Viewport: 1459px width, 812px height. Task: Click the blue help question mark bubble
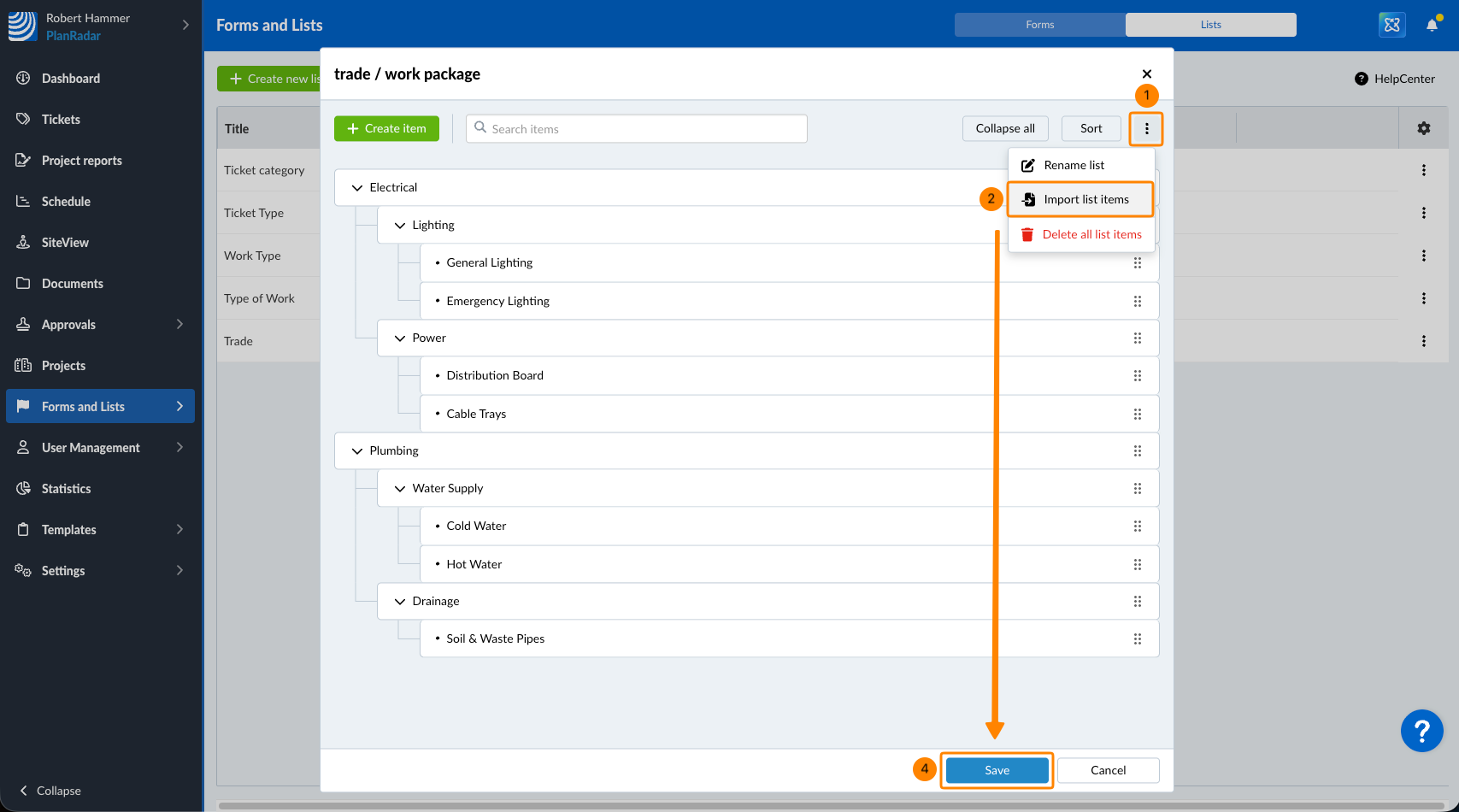coord(1421,731)
